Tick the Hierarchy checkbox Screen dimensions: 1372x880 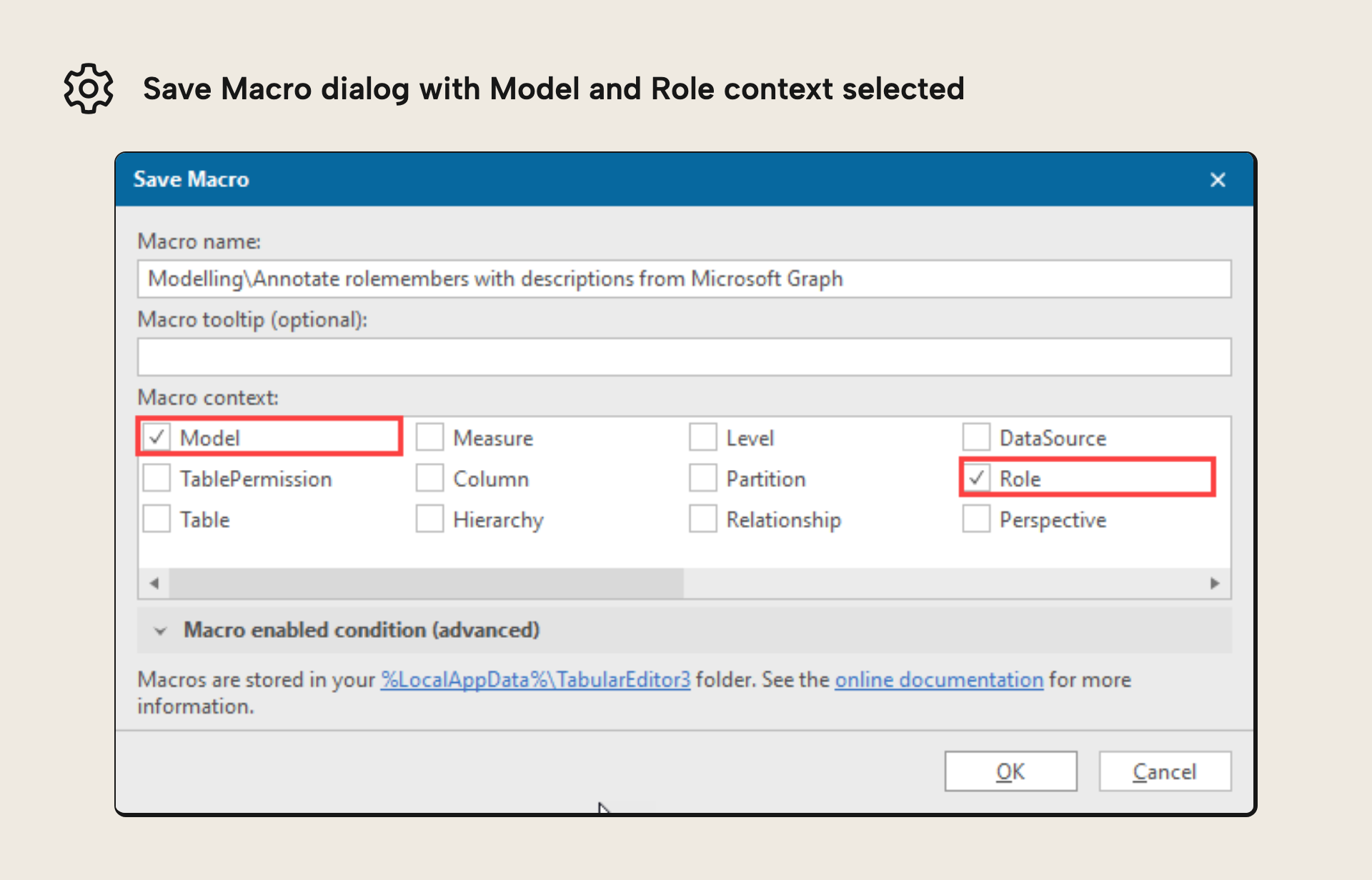tap(429, 519)
